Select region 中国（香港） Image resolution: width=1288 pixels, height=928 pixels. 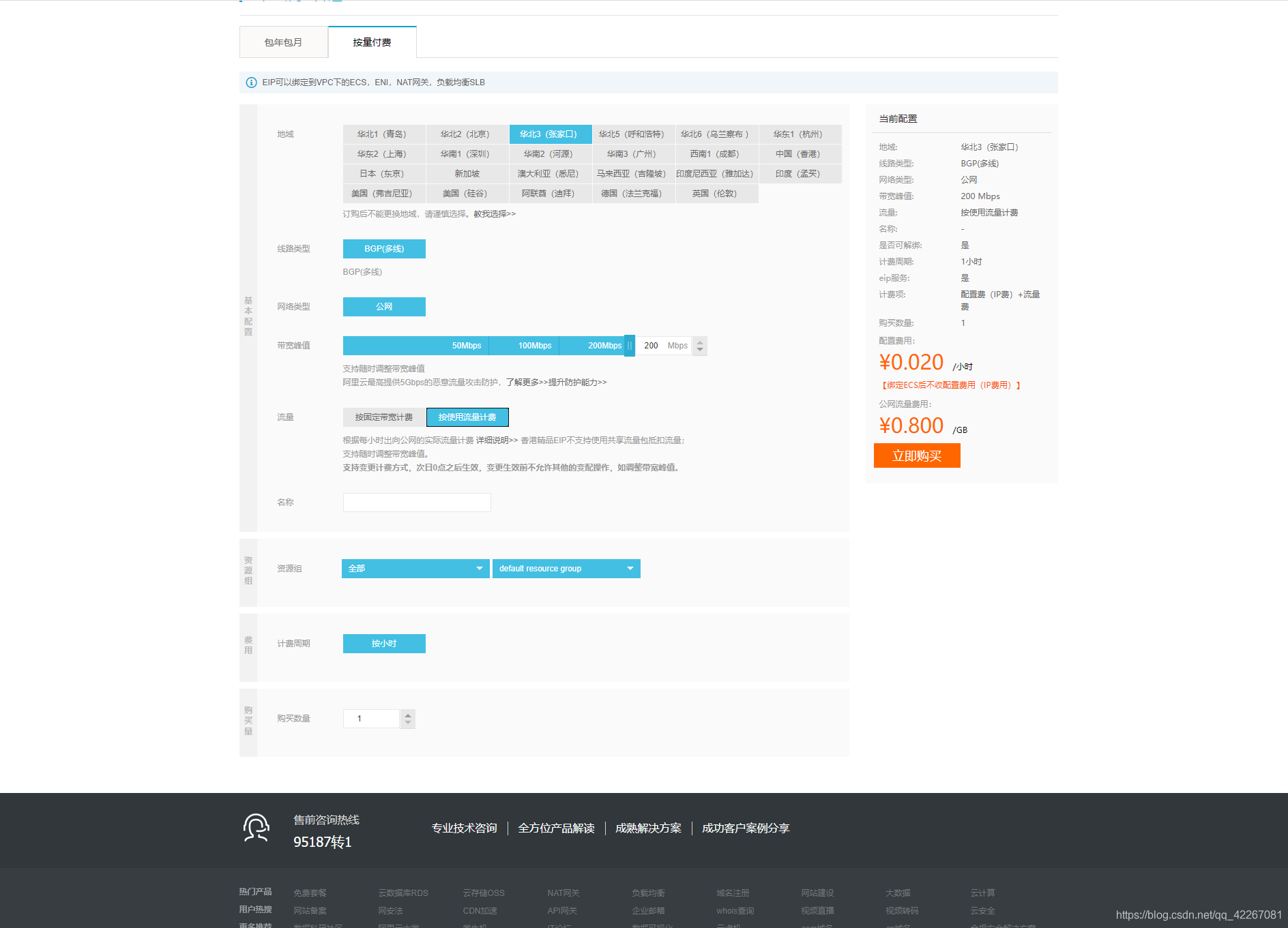coord(800,154)
